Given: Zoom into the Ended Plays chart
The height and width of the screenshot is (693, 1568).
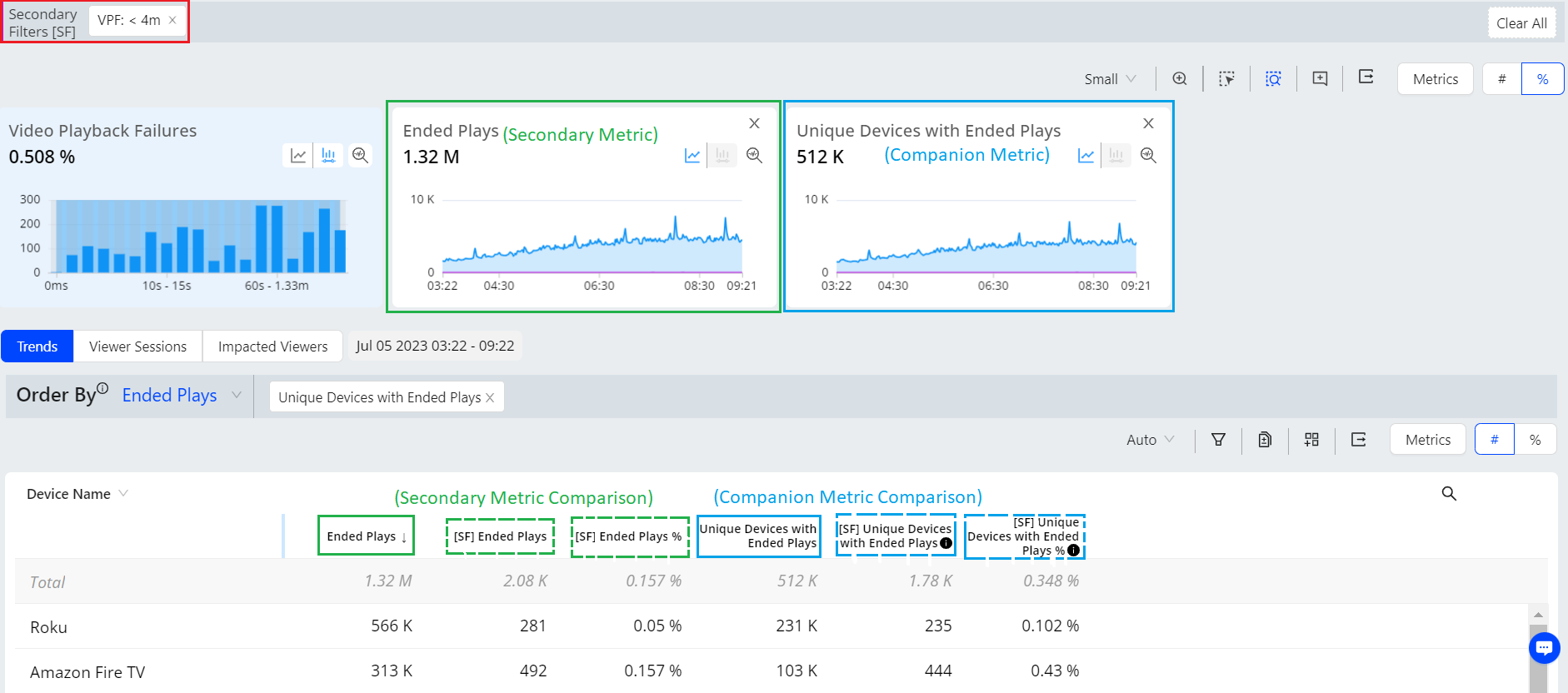Looking at the screenshot, I should [x=754, y=156].
